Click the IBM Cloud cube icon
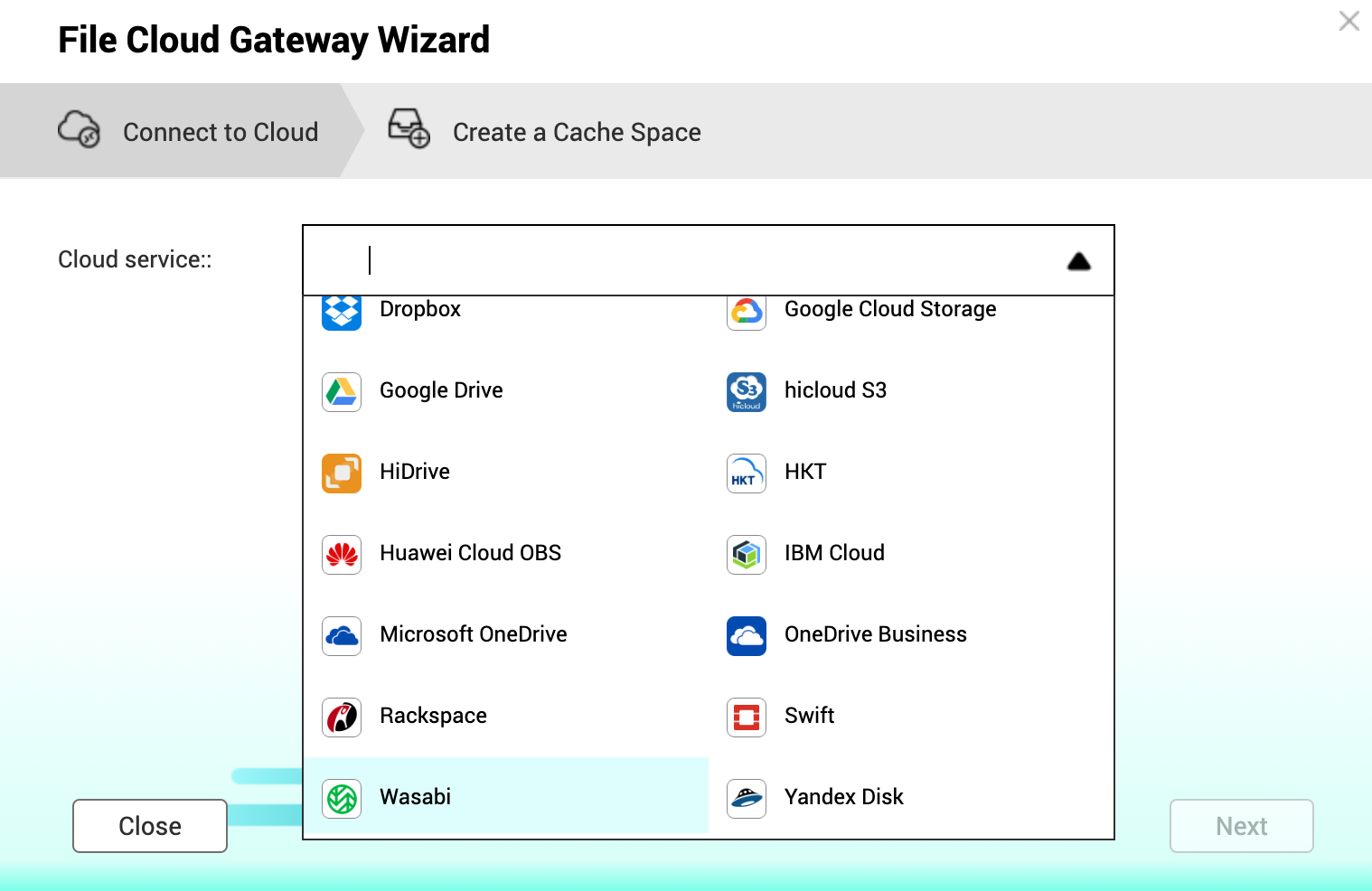1372x891 pixels. click(x=747, y=555)
